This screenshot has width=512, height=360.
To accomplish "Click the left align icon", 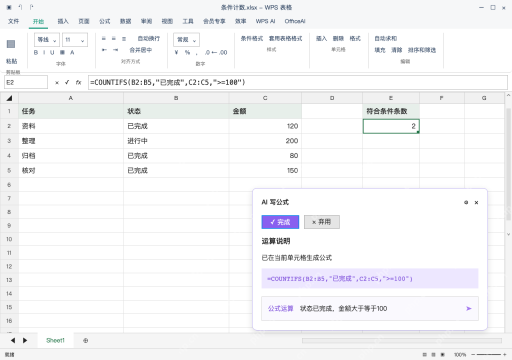I will click(x=104, y=39).
